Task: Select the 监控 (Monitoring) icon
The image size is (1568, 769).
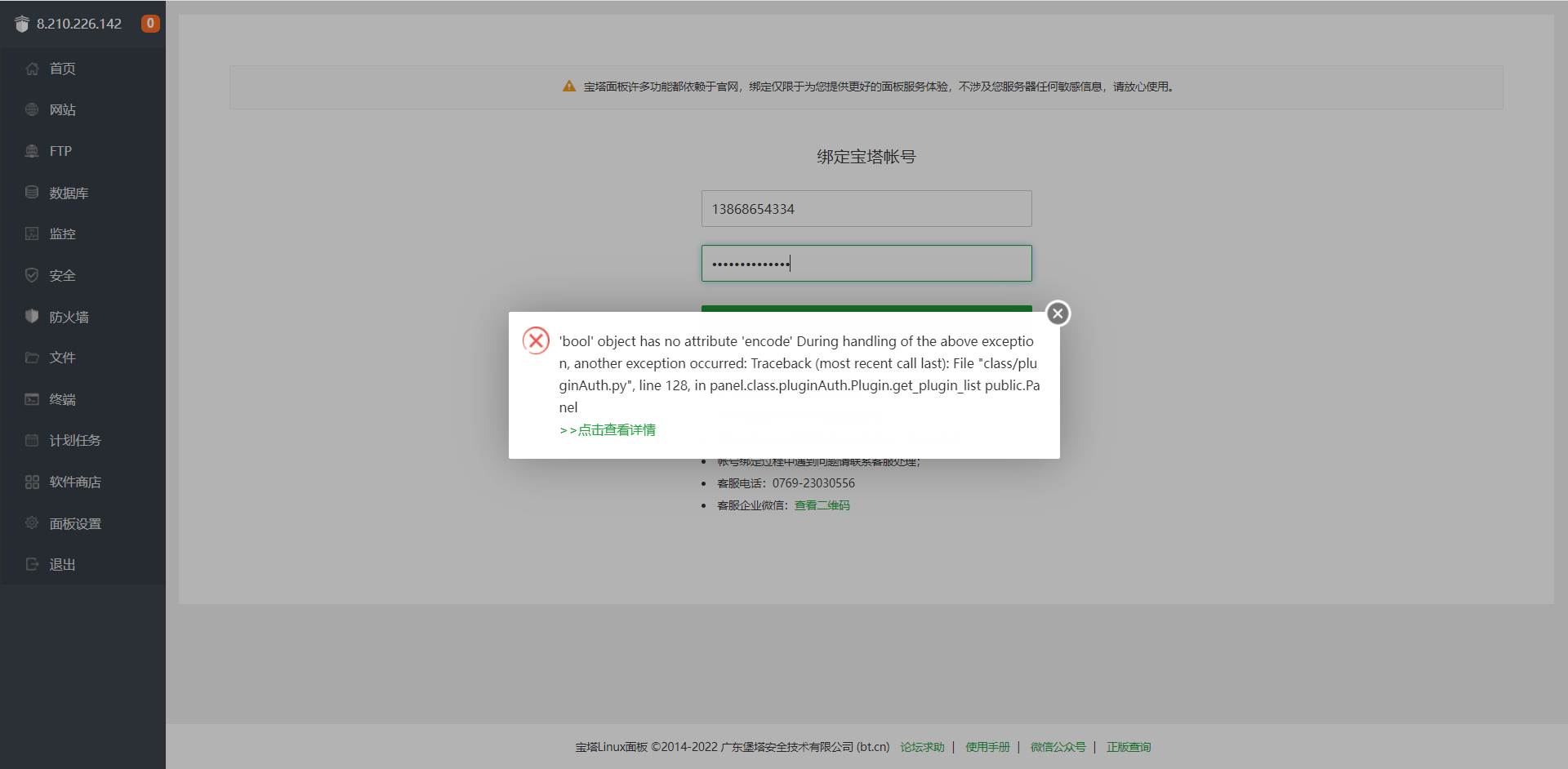Action: point(32,233)
